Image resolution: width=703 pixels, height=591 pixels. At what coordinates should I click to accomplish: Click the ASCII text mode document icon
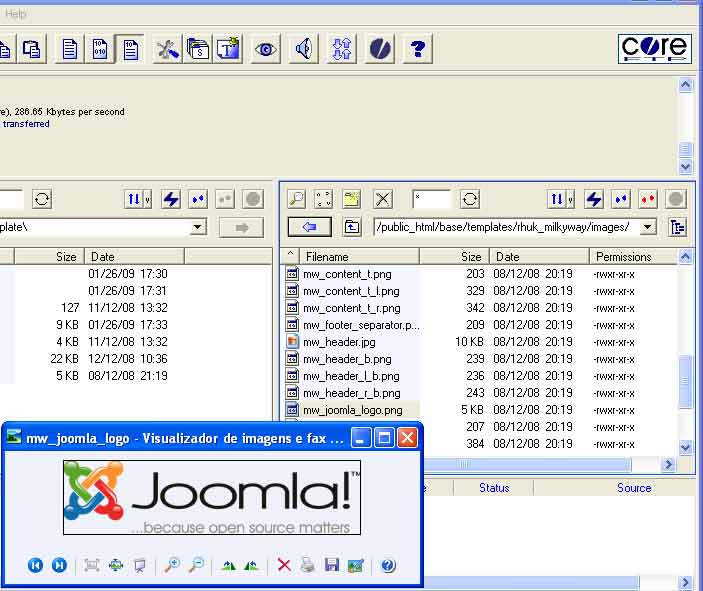coord(69,49)
